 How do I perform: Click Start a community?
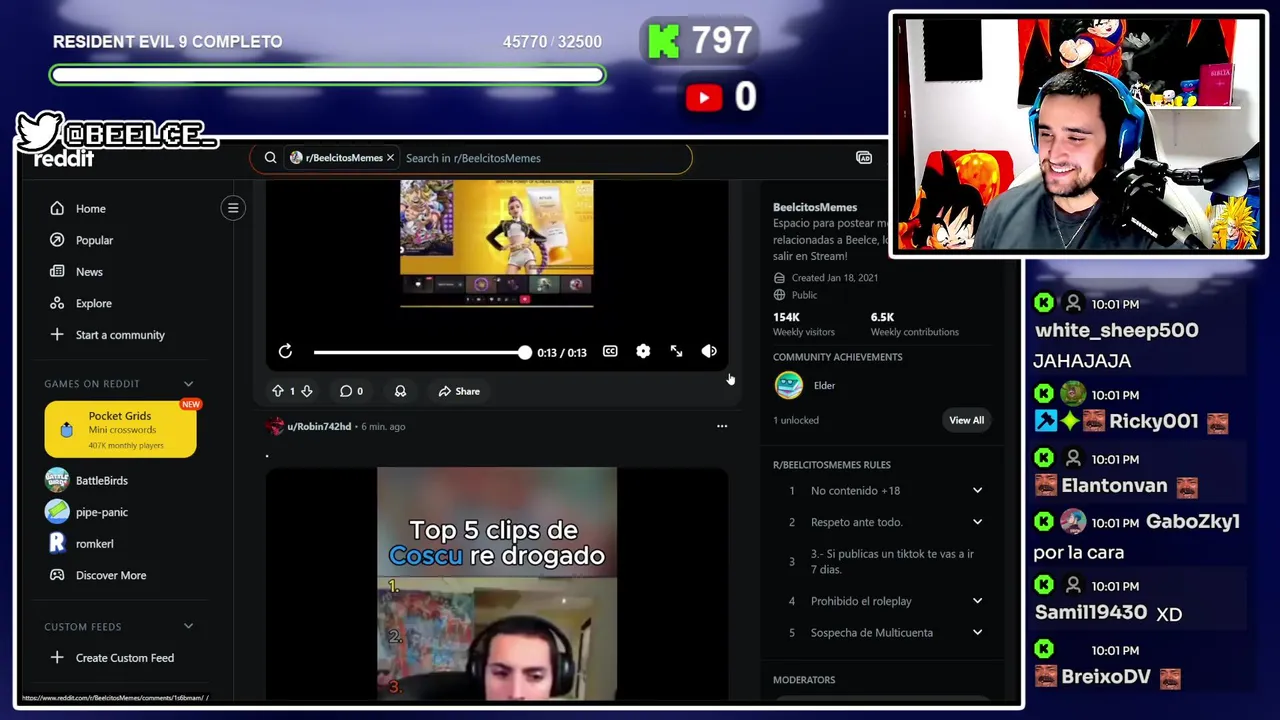coord(120,335)
